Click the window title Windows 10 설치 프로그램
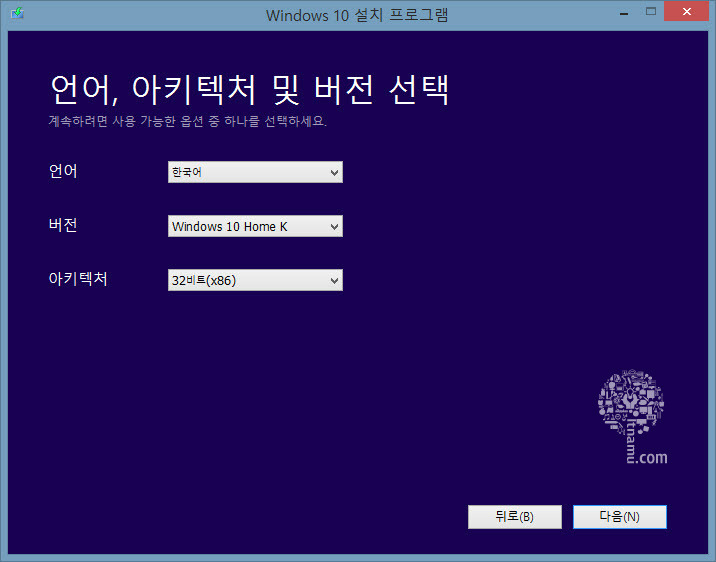 [x=357, y=15]
